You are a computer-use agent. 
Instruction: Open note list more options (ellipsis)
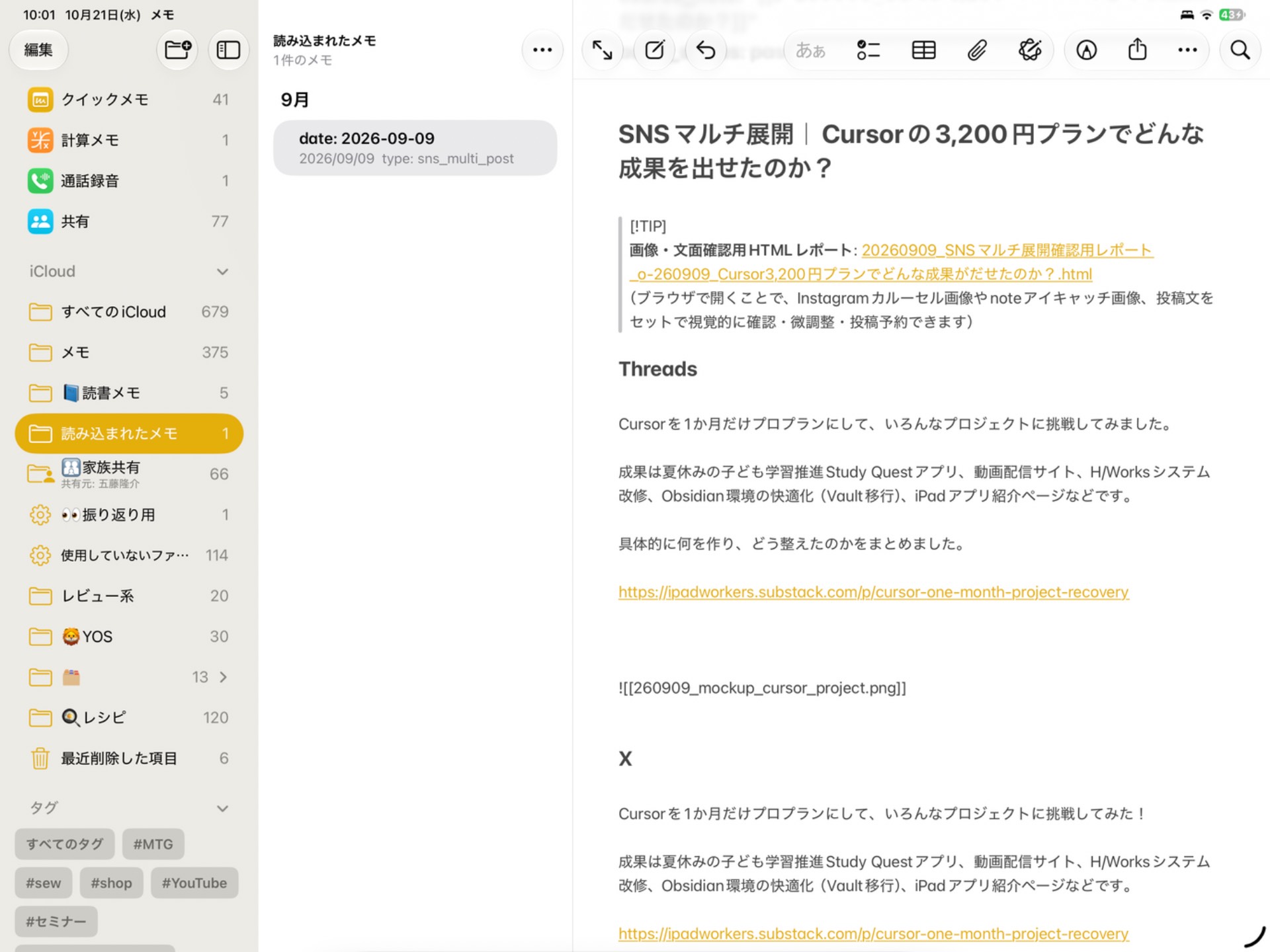(542, 50)
